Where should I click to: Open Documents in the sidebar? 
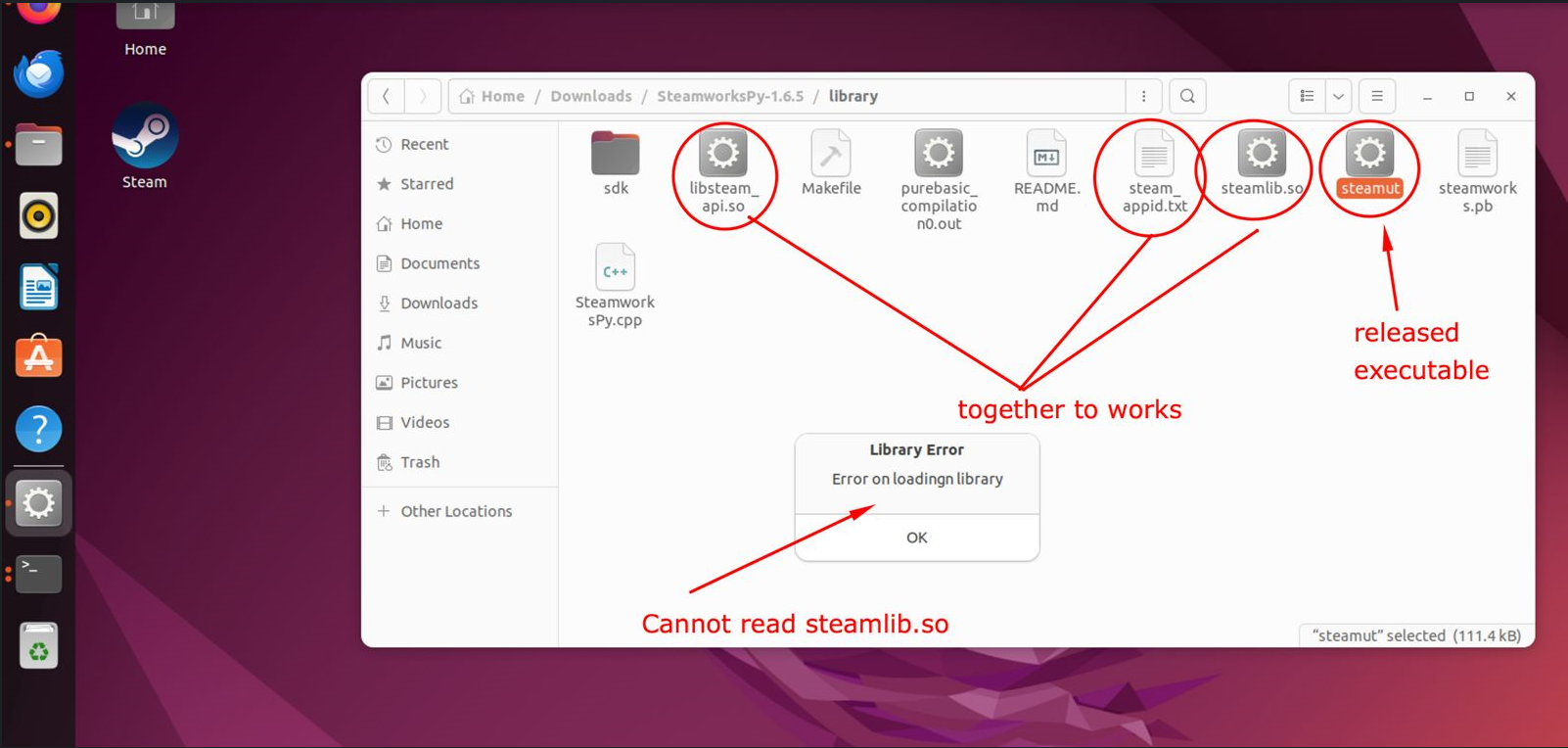click(x=460, y=263)
